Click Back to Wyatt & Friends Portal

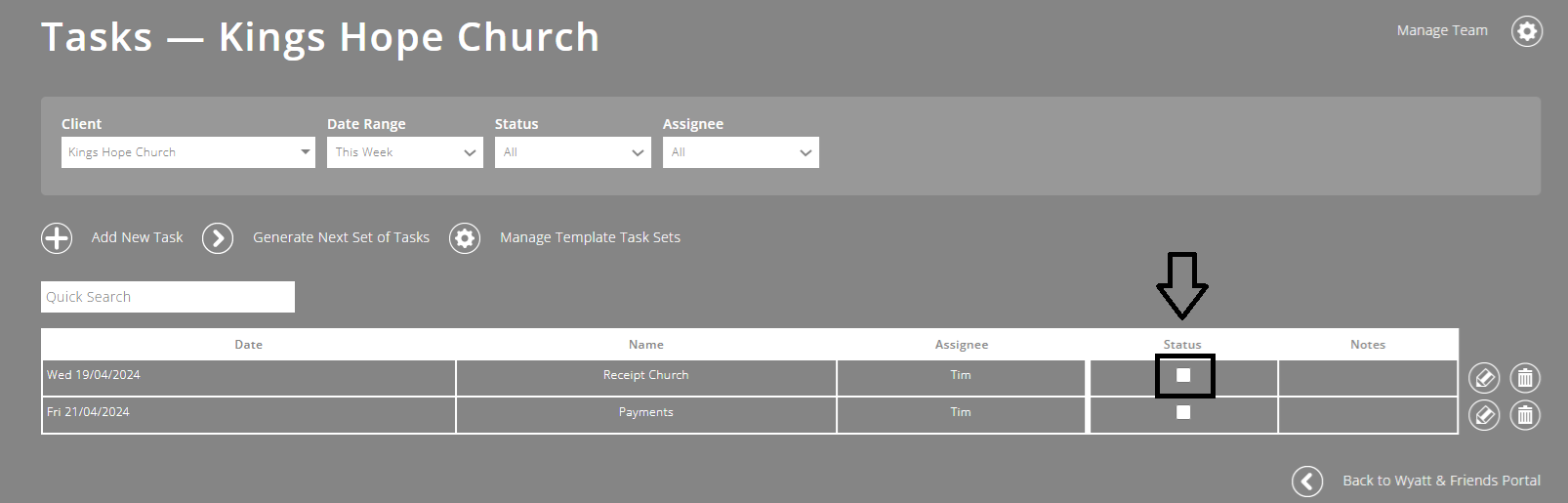1441,481
